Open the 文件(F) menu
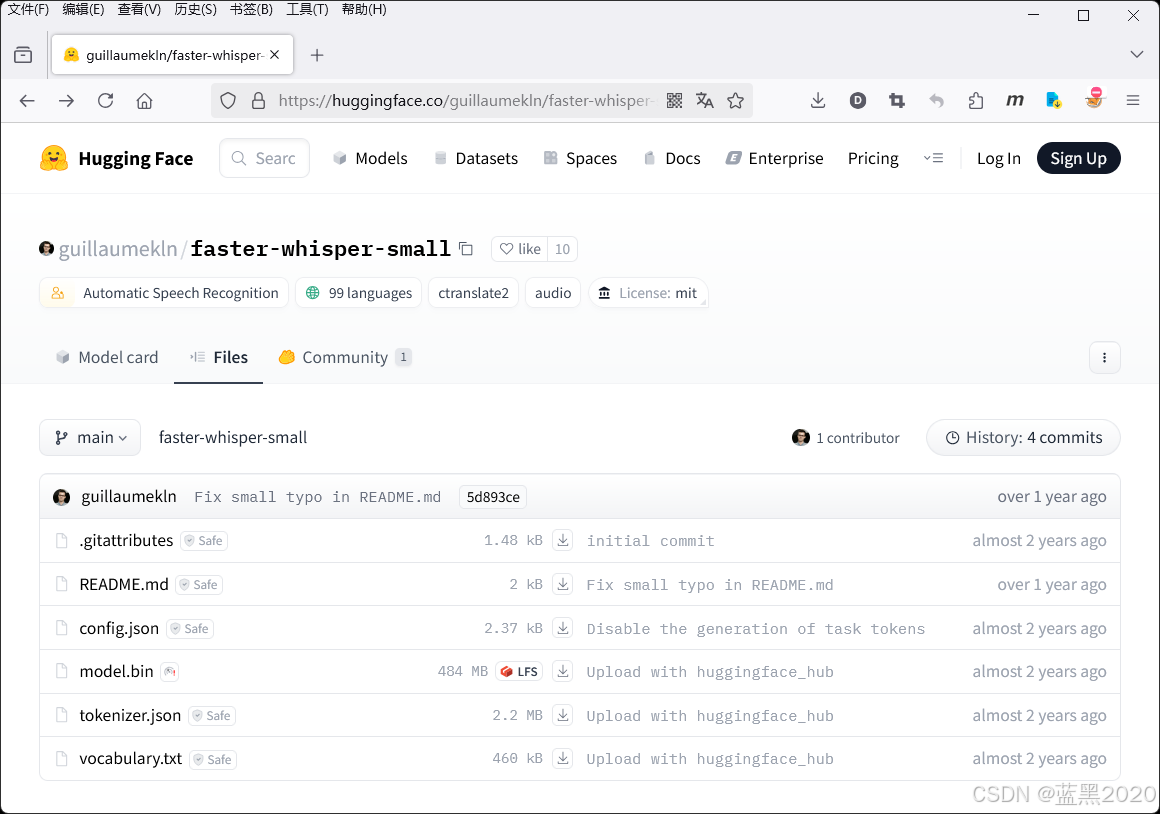 [28, 9]
